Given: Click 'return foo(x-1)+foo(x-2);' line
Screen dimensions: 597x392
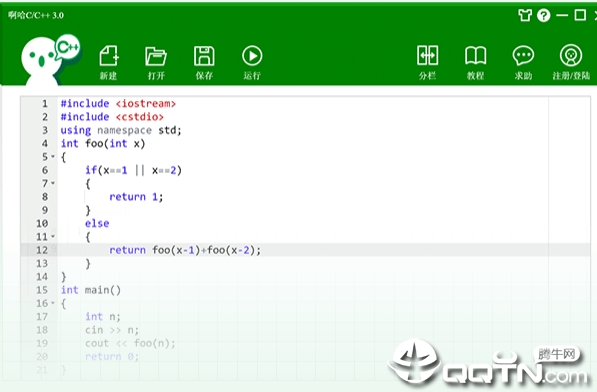Looking at the screenshot, I should pyautogui.click(x=185, y=250).
